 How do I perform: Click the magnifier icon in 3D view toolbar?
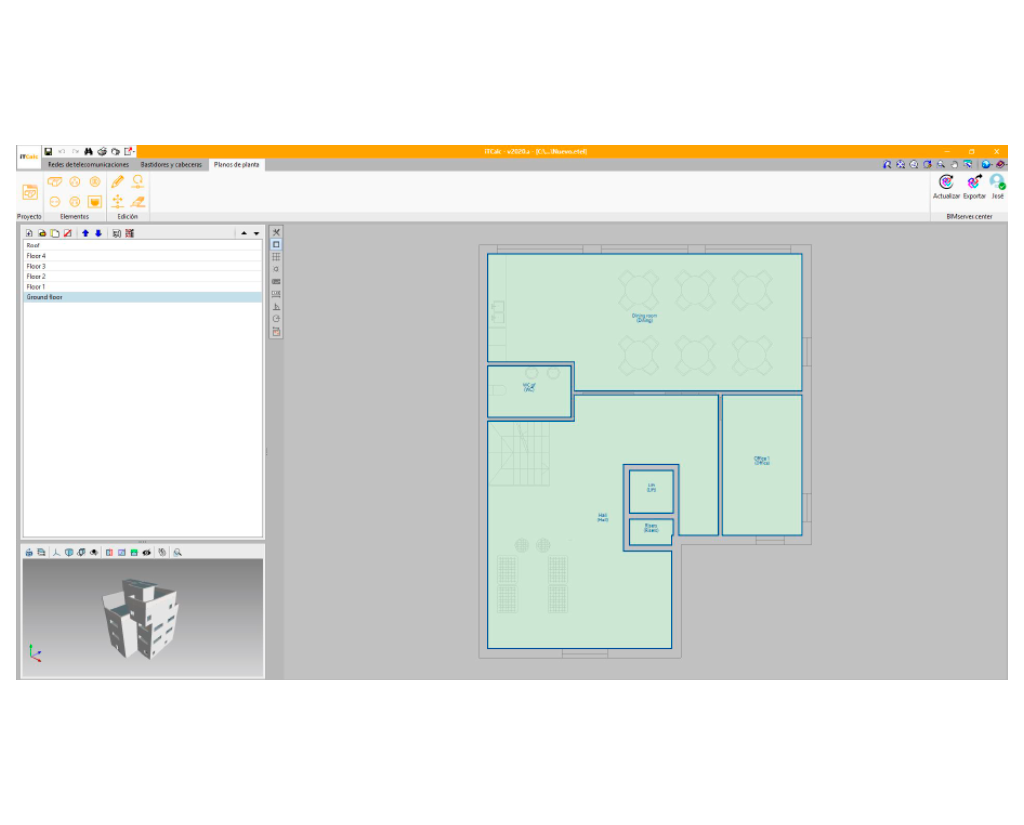click(178, 552)
